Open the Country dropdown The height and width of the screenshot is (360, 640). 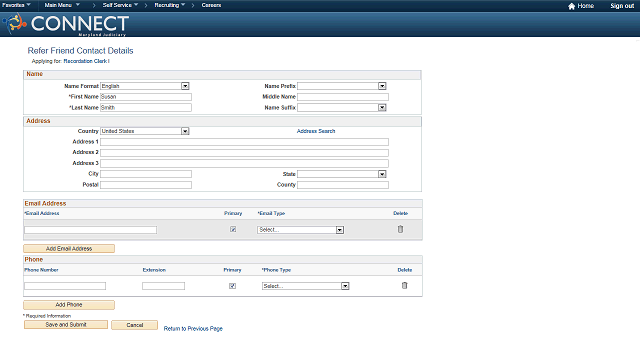145,131
